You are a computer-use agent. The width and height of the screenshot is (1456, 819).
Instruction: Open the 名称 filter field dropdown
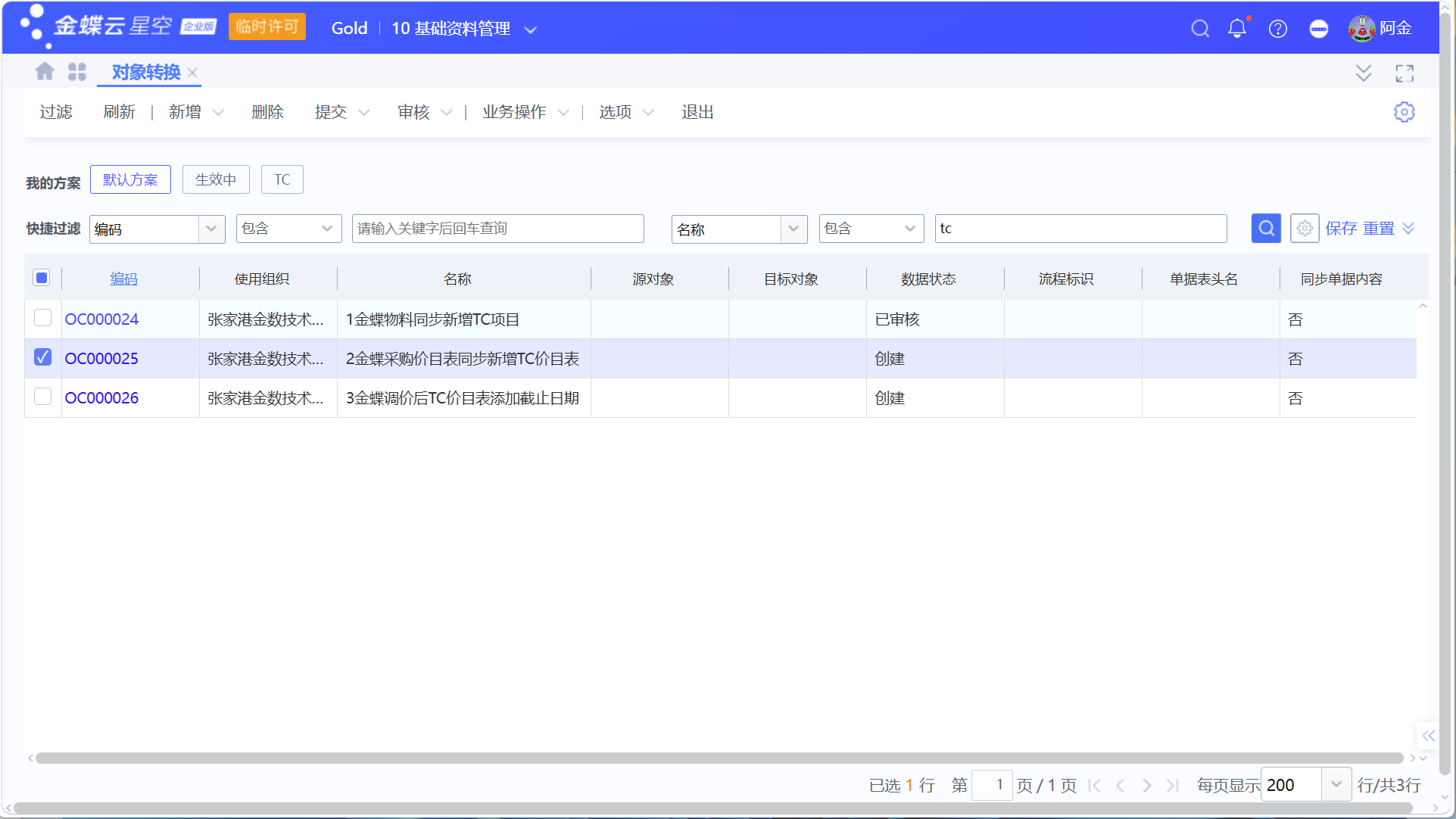[793, 229]
